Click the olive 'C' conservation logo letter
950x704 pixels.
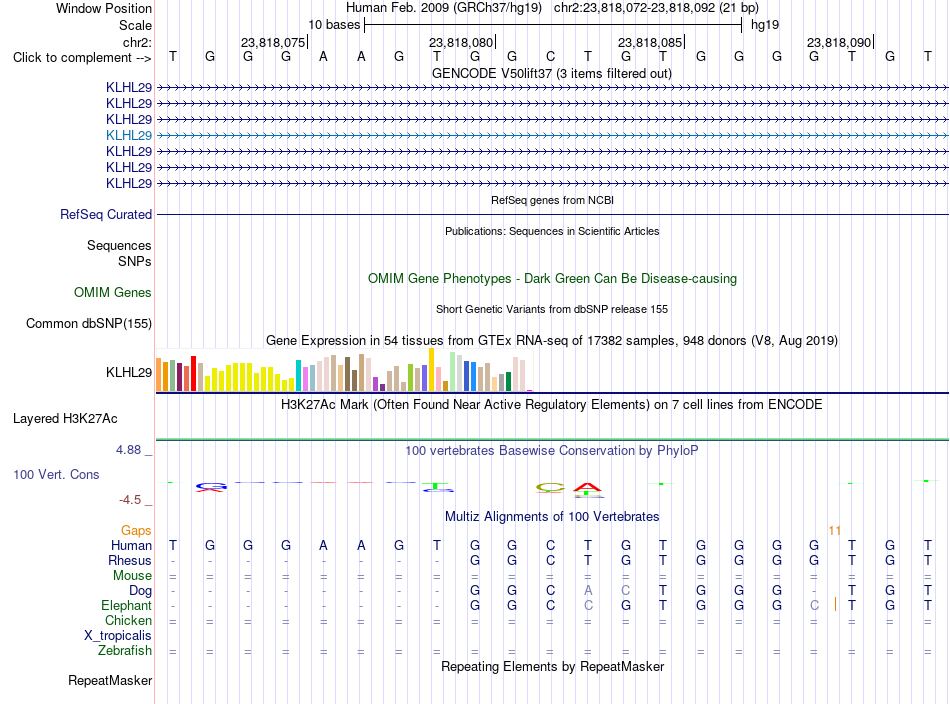click(x=550, y=487)
